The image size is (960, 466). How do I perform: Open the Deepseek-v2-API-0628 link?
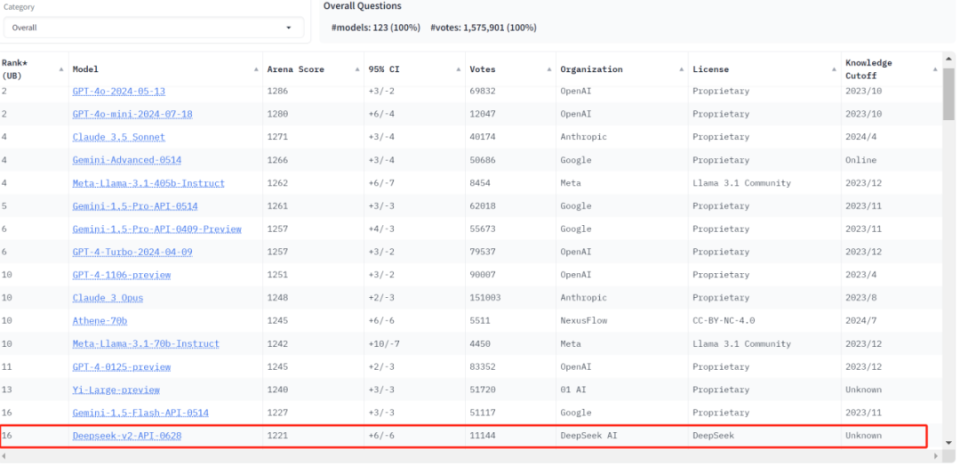tap(127, 436)
